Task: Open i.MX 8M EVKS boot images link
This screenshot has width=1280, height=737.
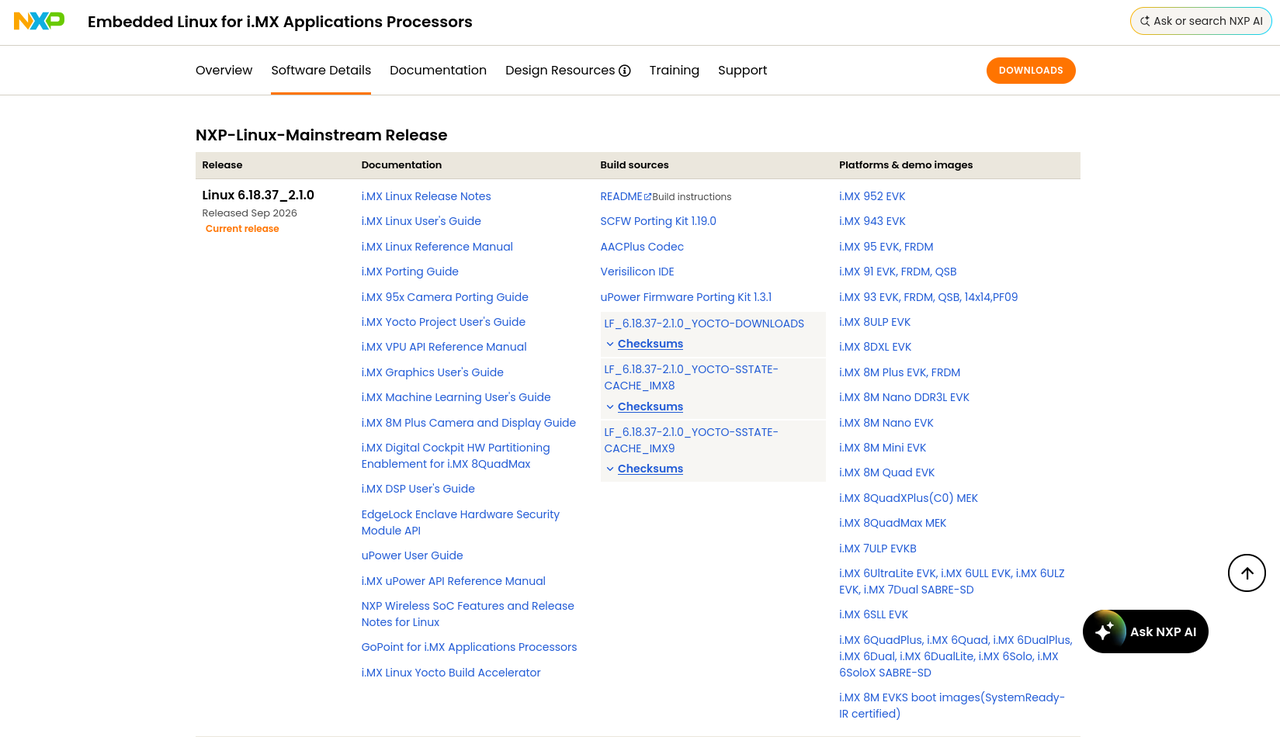Action: (x=952, y=706)
